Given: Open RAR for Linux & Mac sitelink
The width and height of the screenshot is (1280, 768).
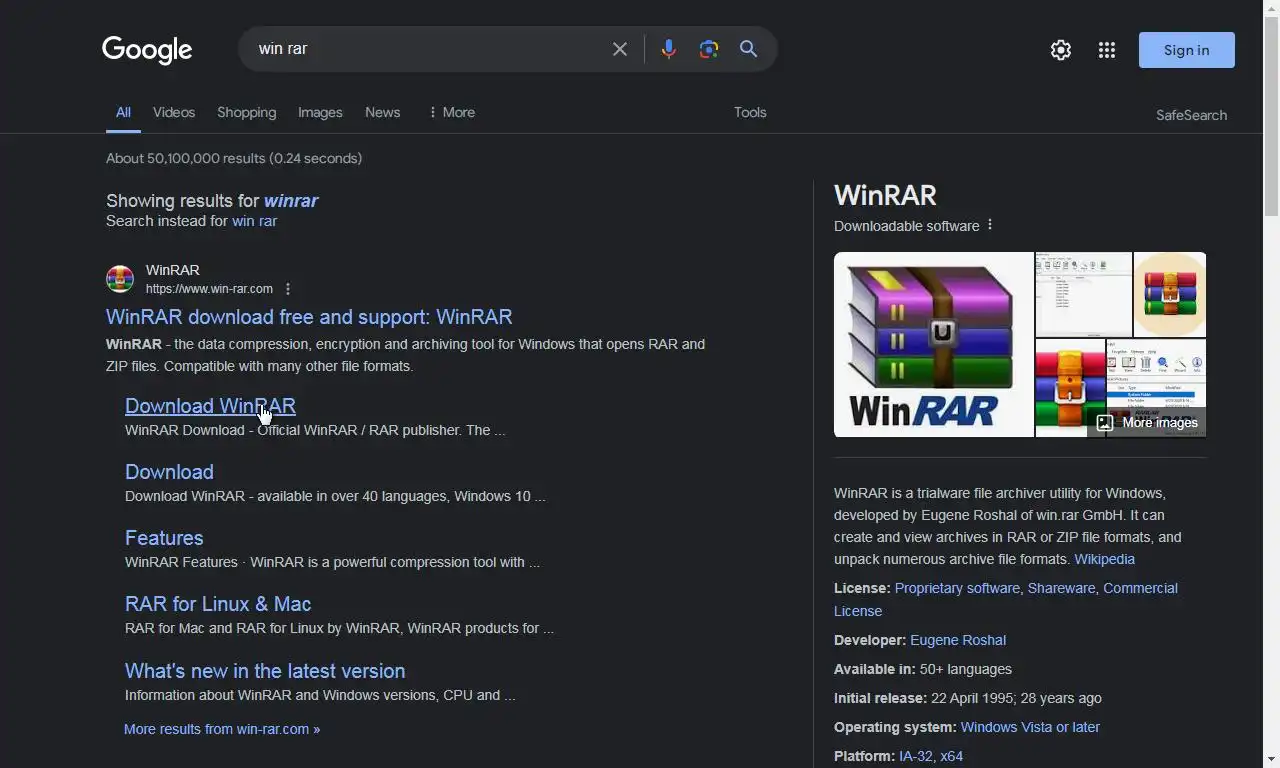Looking at the screenshot, I should pyautogui.click(x=218, y=604).
